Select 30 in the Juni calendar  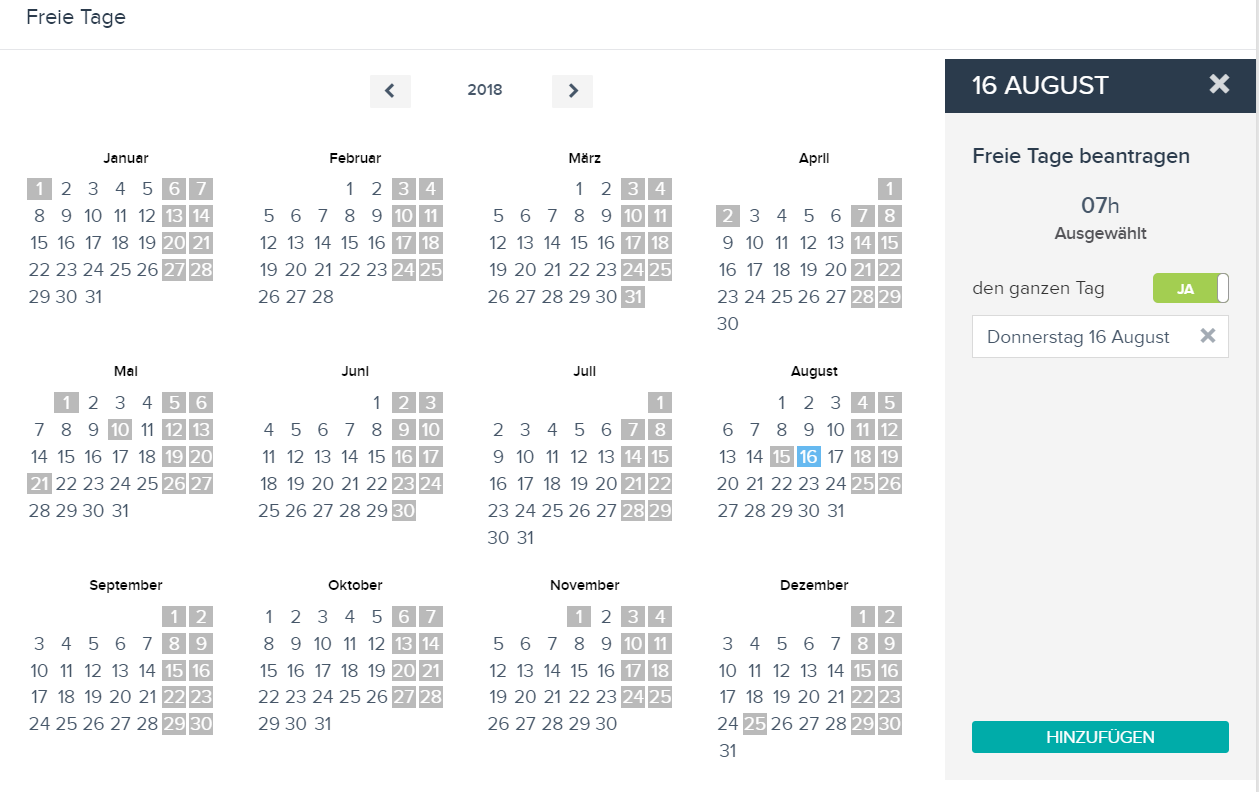[403, 511]
